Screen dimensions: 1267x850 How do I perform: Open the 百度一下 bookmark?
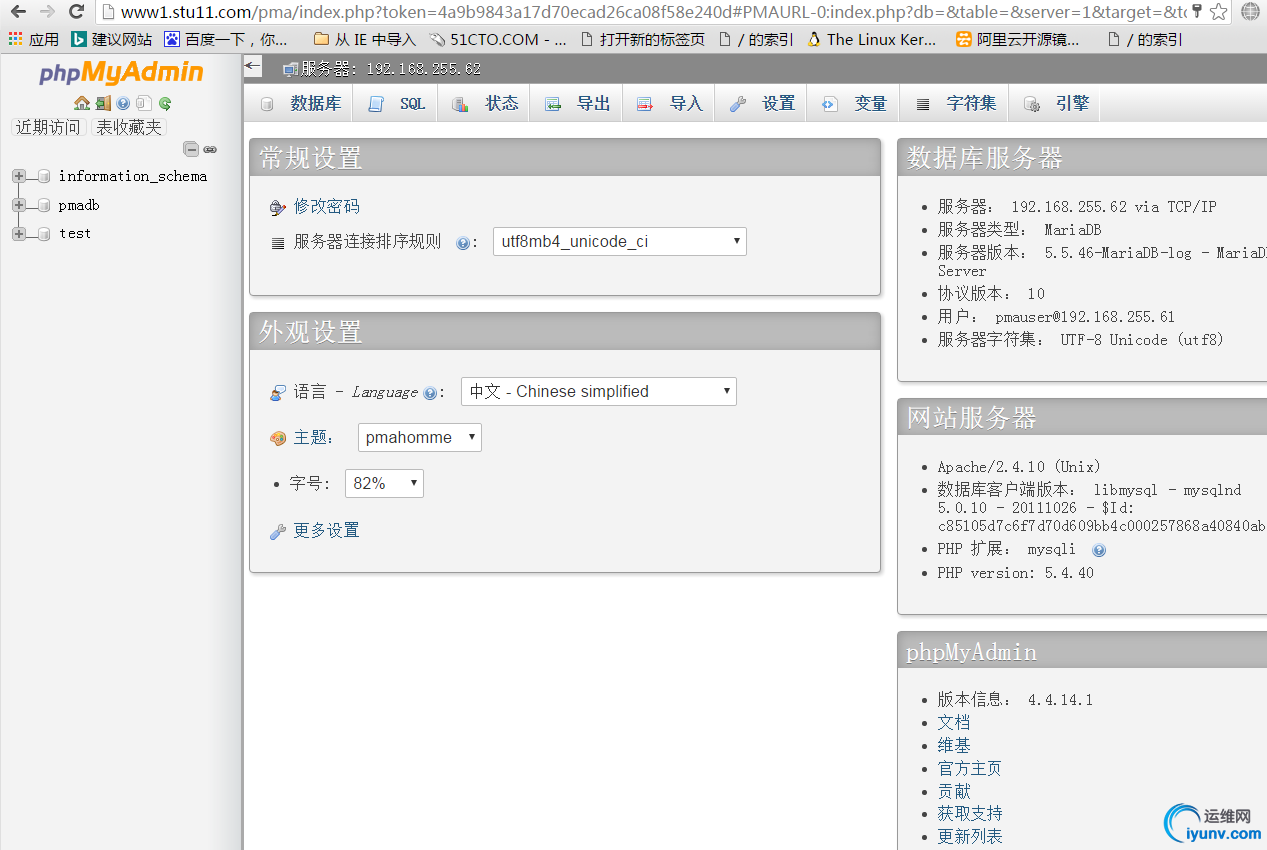click(227, 39)
